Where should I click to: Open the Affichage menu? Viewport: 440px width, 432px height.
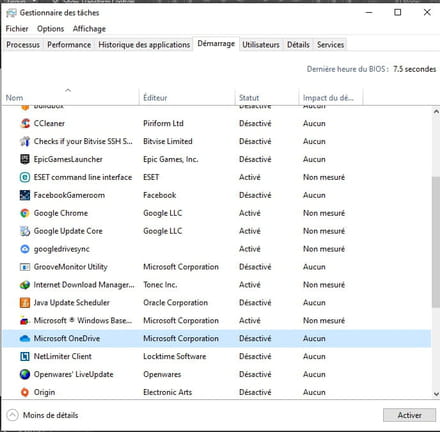[89, 29]
